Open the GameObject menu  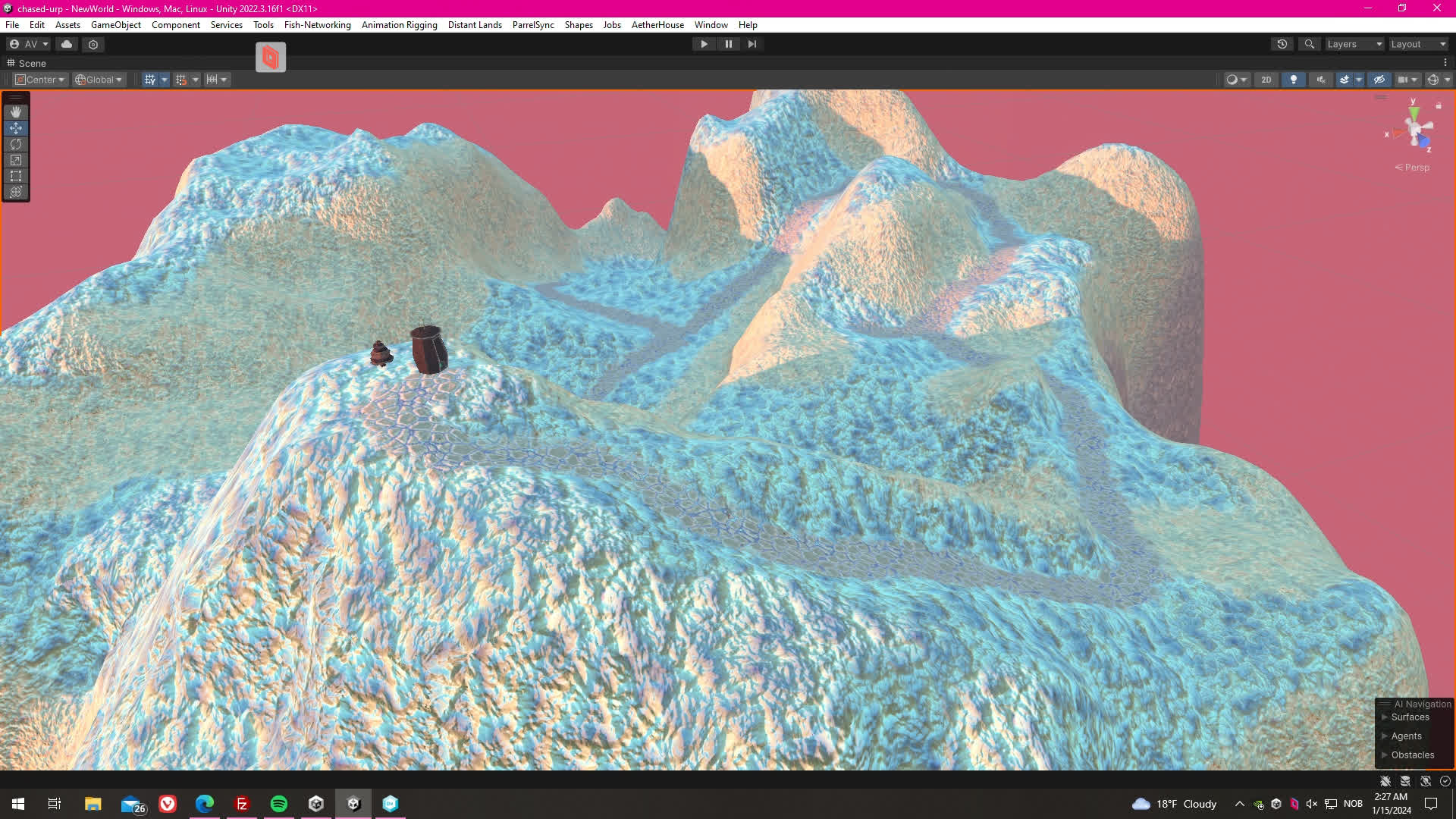pos(115,25)
